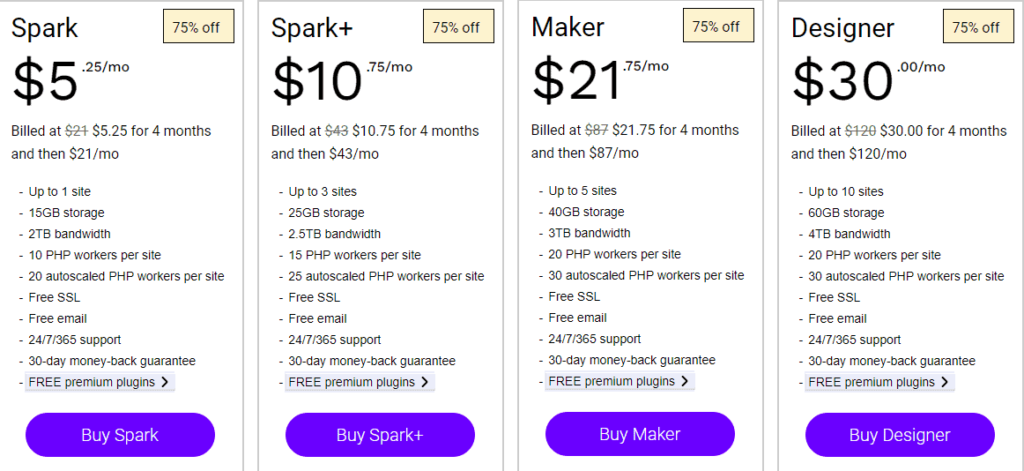Image resolution: width=1024 pixels, height=471 pixels.
Task: Click the 75% off badge on Designer
Action: [x=977, y=27]
